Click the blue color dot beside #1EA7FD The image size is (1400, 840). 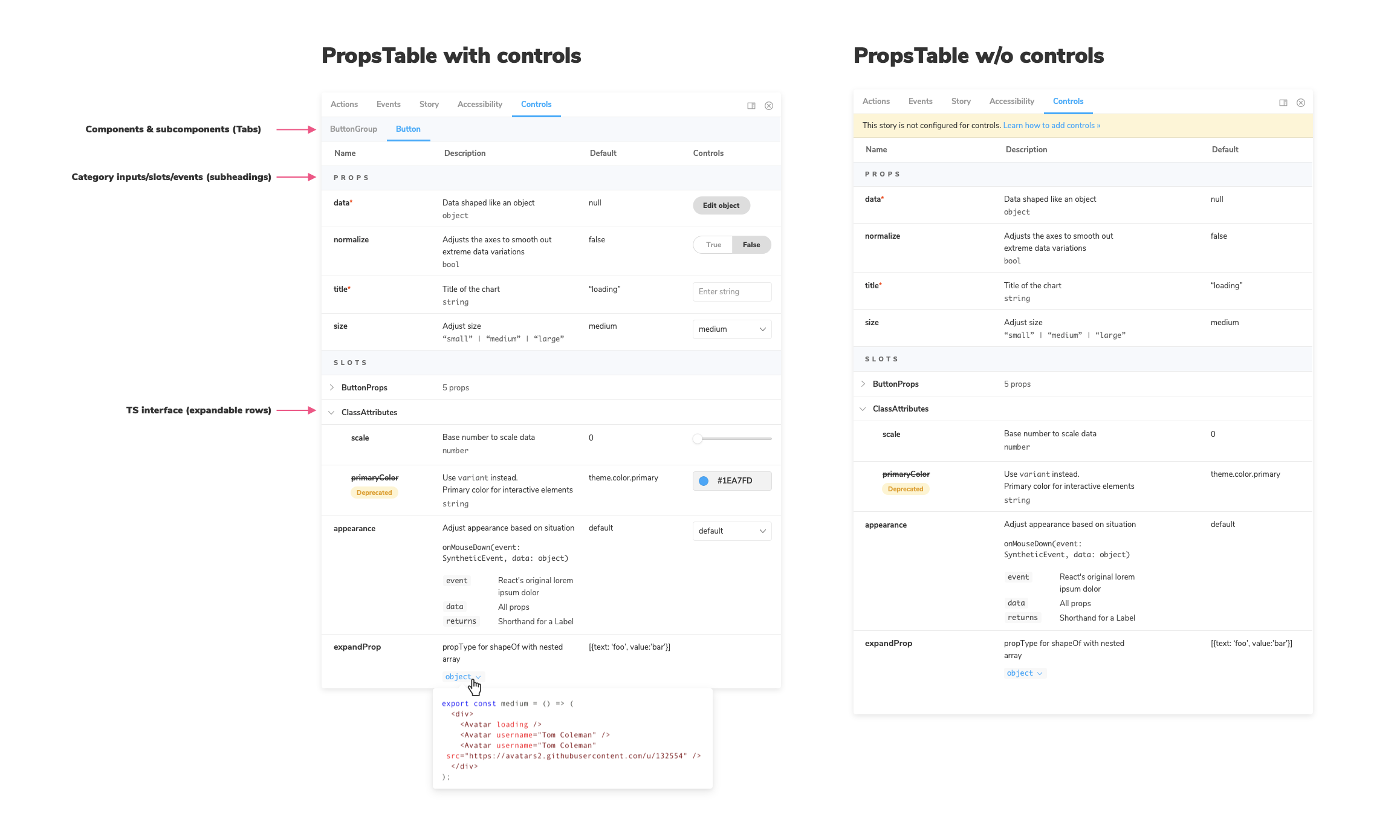pyautogui.click(x=704, y=480)
